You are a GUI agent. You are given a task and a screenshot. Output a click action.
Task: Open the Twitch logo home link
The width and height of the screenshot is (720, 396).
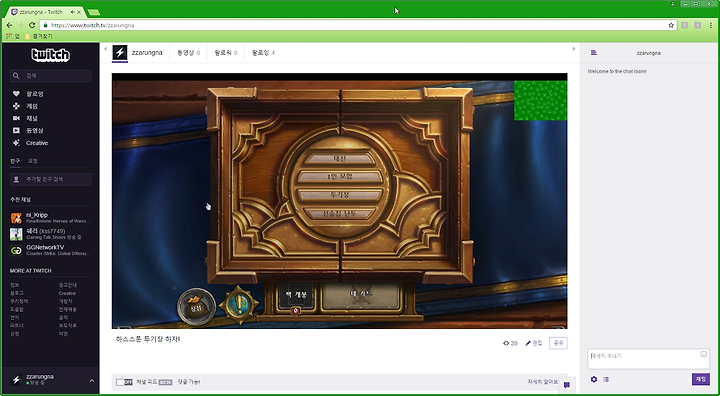click(51, 55)
